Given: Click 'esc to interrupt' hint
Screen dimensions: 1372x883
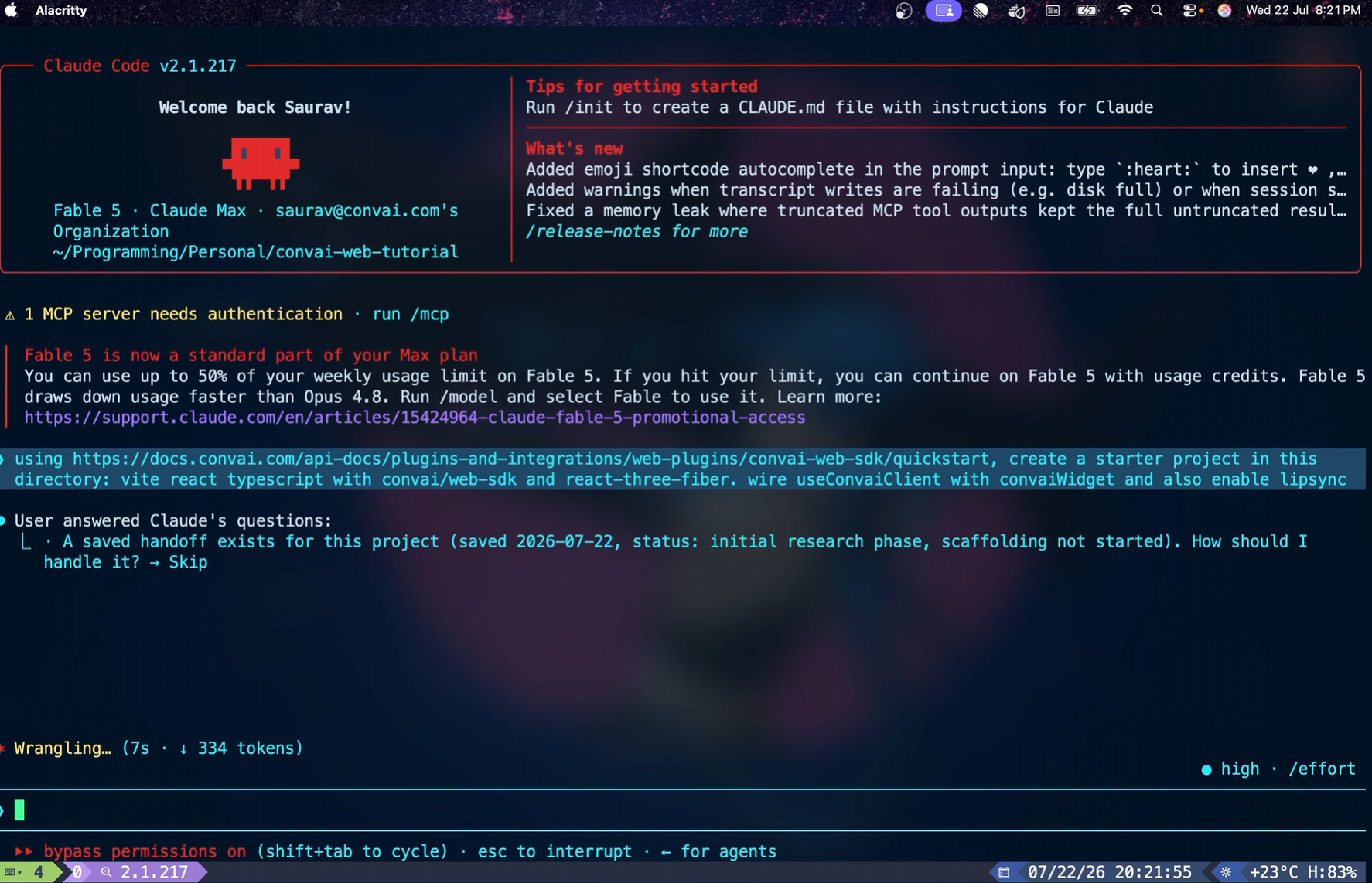Looking at the screenshot, I should [555, 851].
